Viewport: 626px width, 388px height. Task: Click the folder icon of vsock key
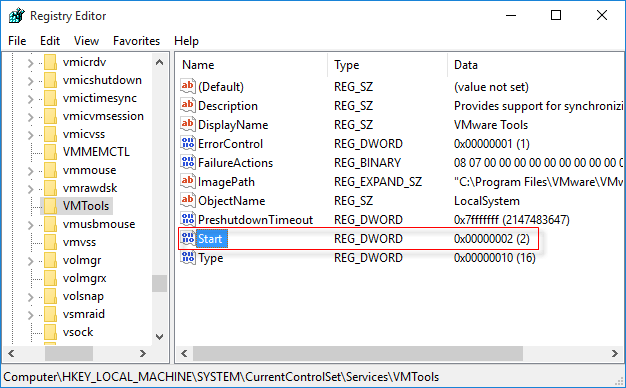(50, 332)
